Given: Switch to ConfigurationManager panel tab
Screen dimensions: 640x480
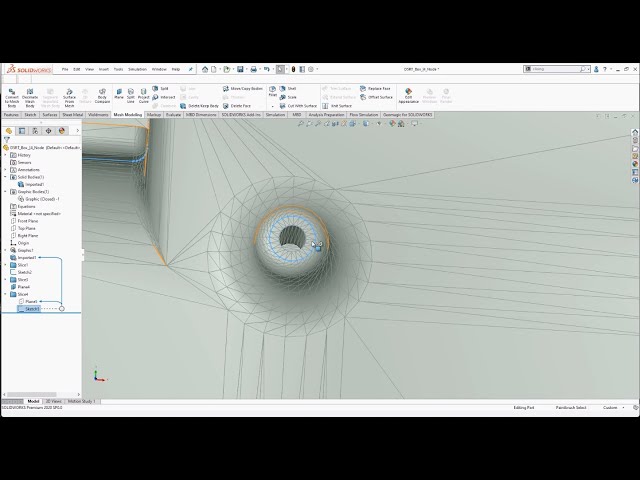Looking at the screenshot, I should pos(35,131).
